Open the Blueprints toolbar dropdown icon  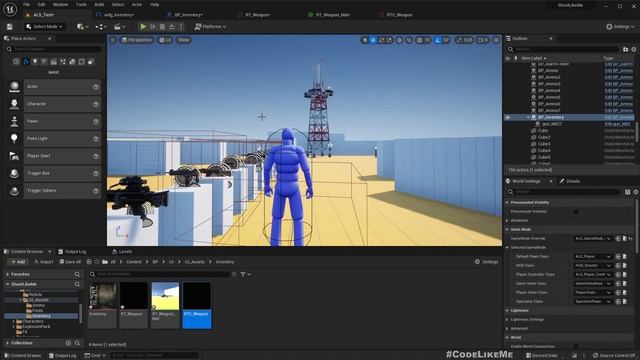pos(101,27)
